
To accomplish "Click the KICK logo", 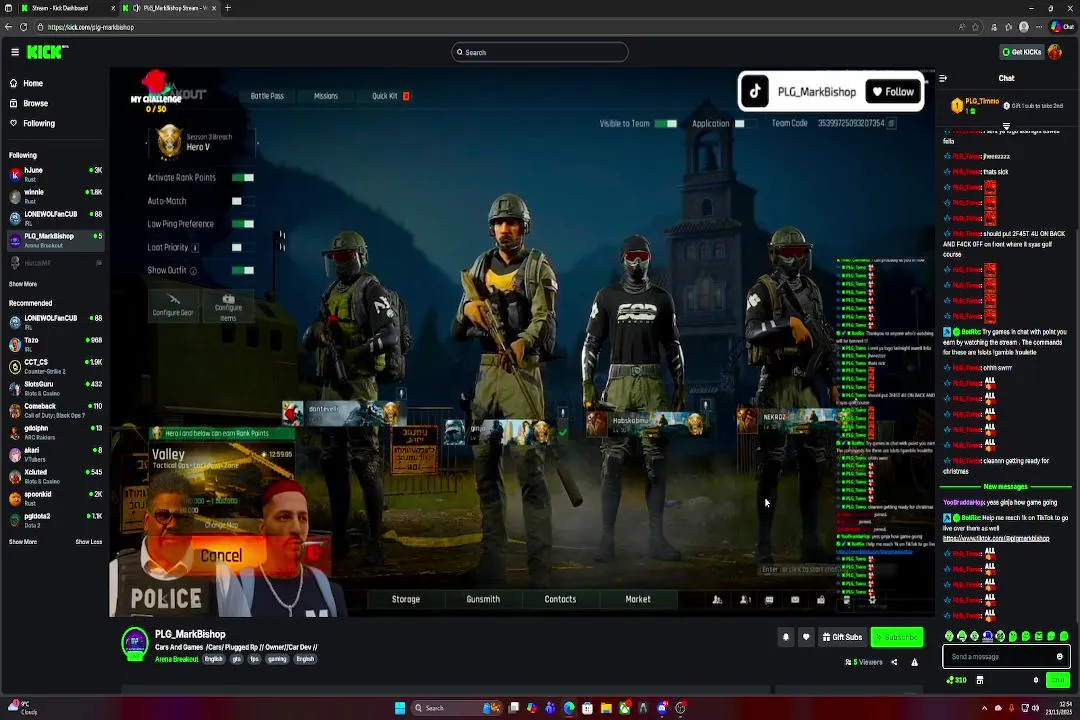I will pyautogui.click(x=47, y=52).
